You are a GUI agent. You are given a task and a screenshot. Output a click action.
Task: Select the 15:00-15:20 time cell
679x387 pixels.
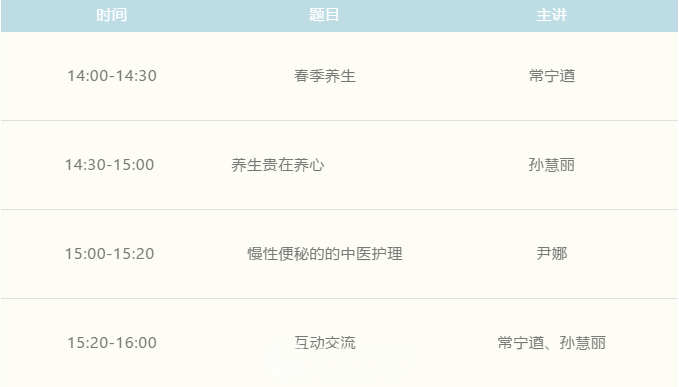110,254
